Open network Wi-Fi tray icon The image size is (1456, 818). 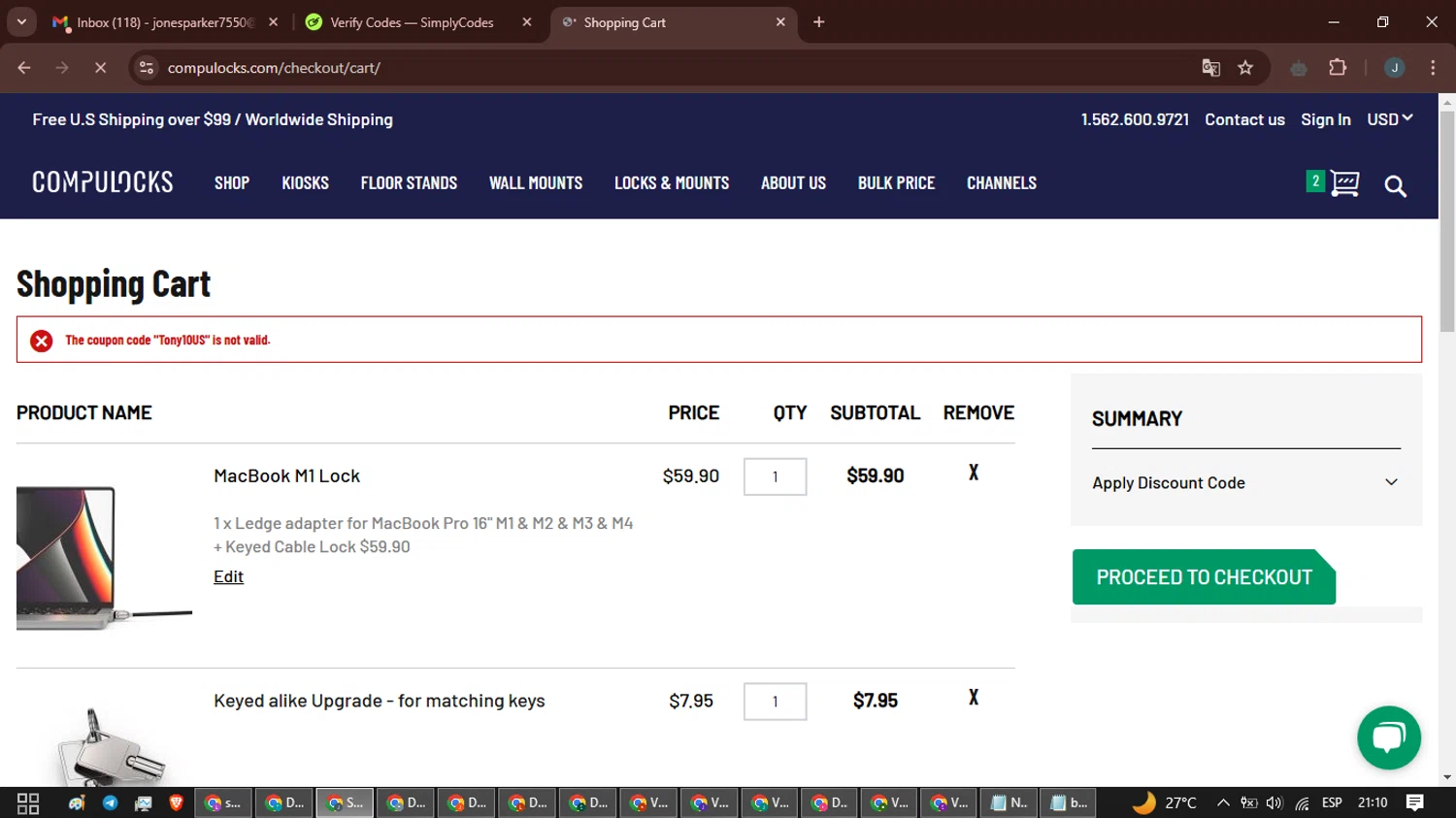point(1302,803)
